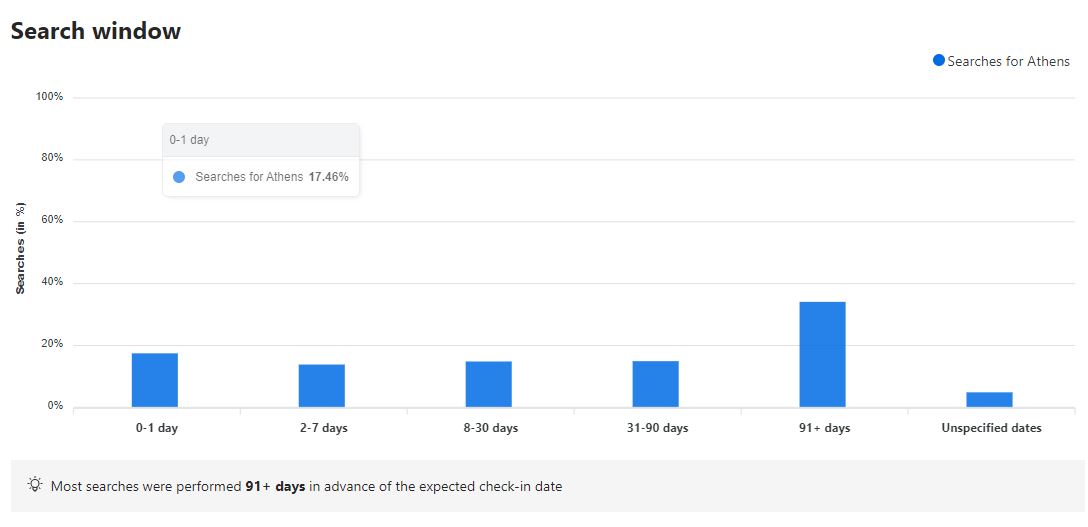
Task: Click the blue legend dot for Athens
Action: [938, 61]
